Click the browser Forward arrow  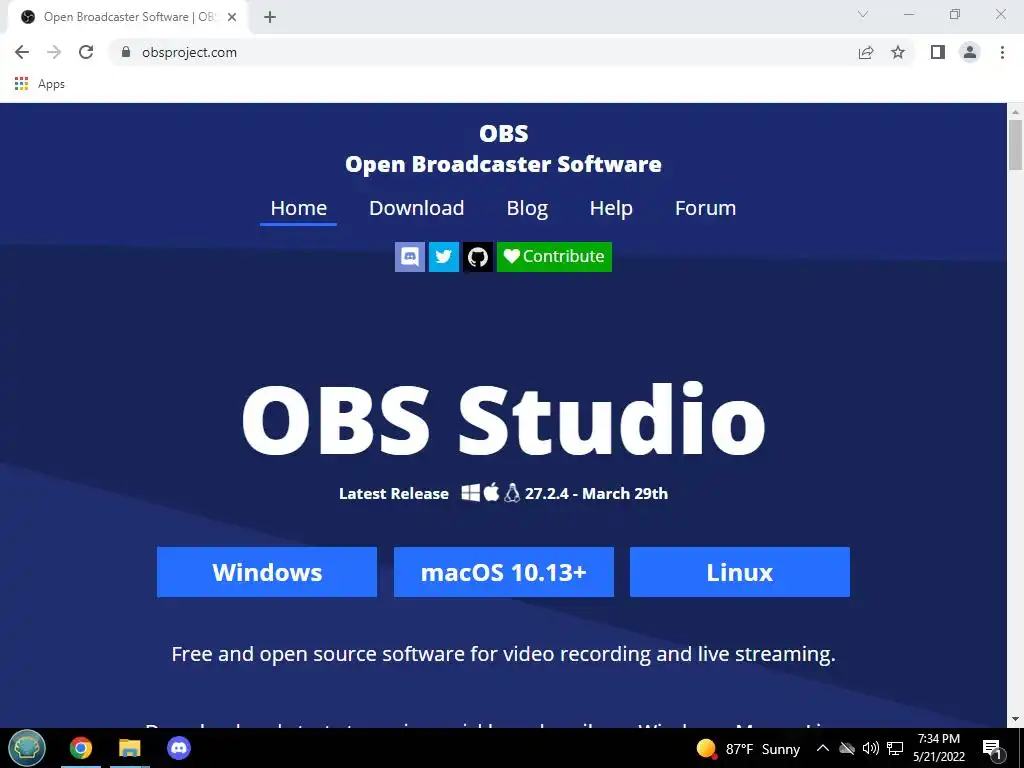(54, 52)
